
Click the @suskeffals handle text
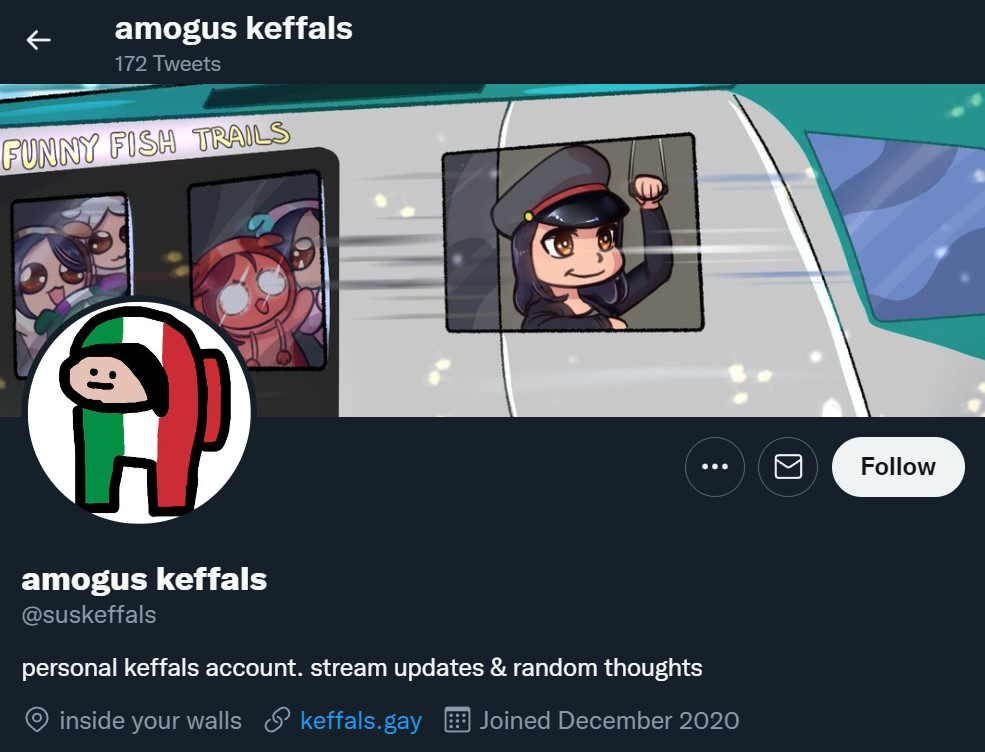pyautogui.click(x=89, y=614)
